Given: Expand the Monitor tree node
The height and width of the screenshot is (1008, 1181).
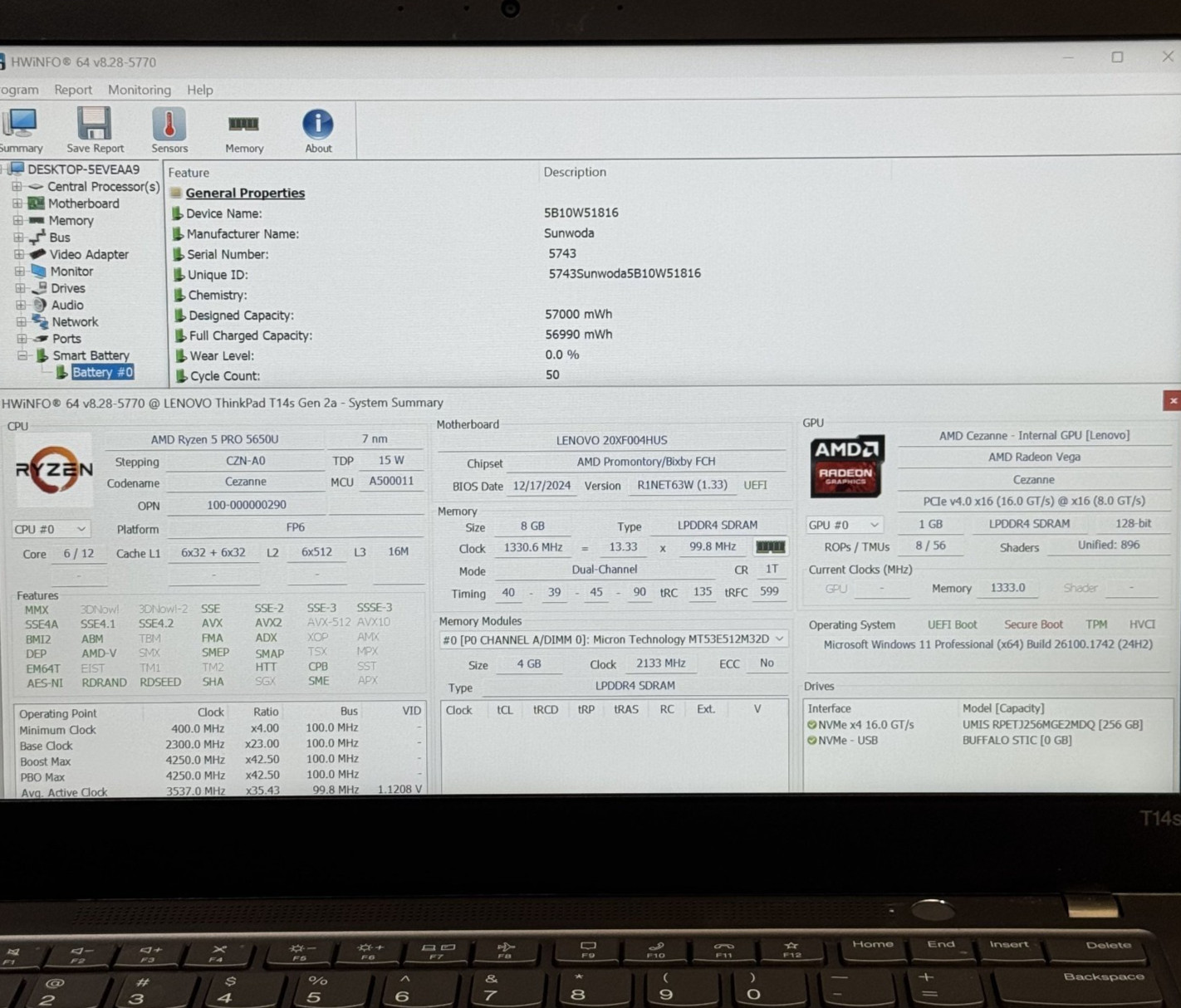Looking at the screenshot, I should pyautogui.click(x=20, y=272).
